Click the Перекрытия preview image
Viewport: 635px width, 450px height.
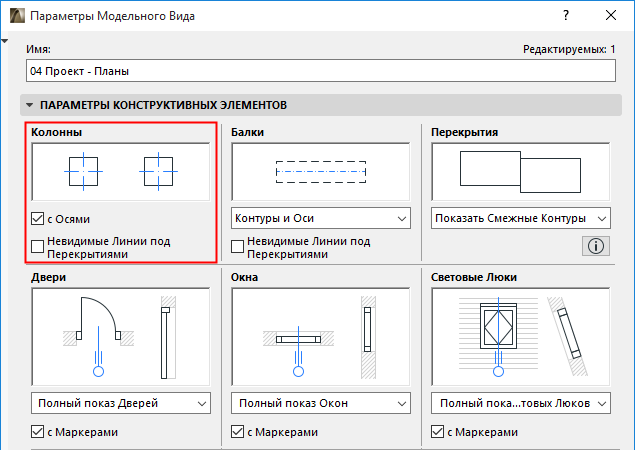521,172
